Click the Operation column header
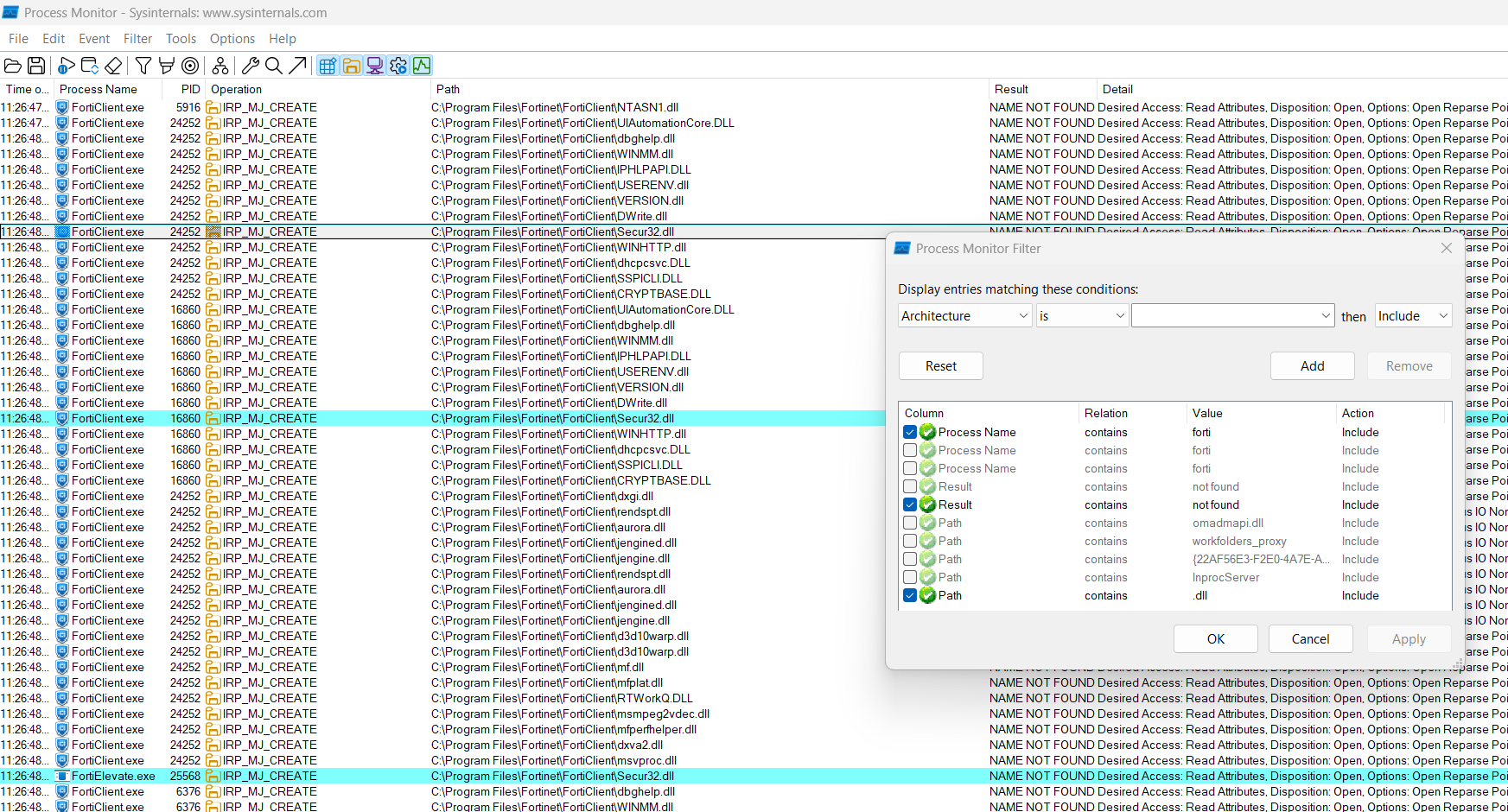 point(316,89)
